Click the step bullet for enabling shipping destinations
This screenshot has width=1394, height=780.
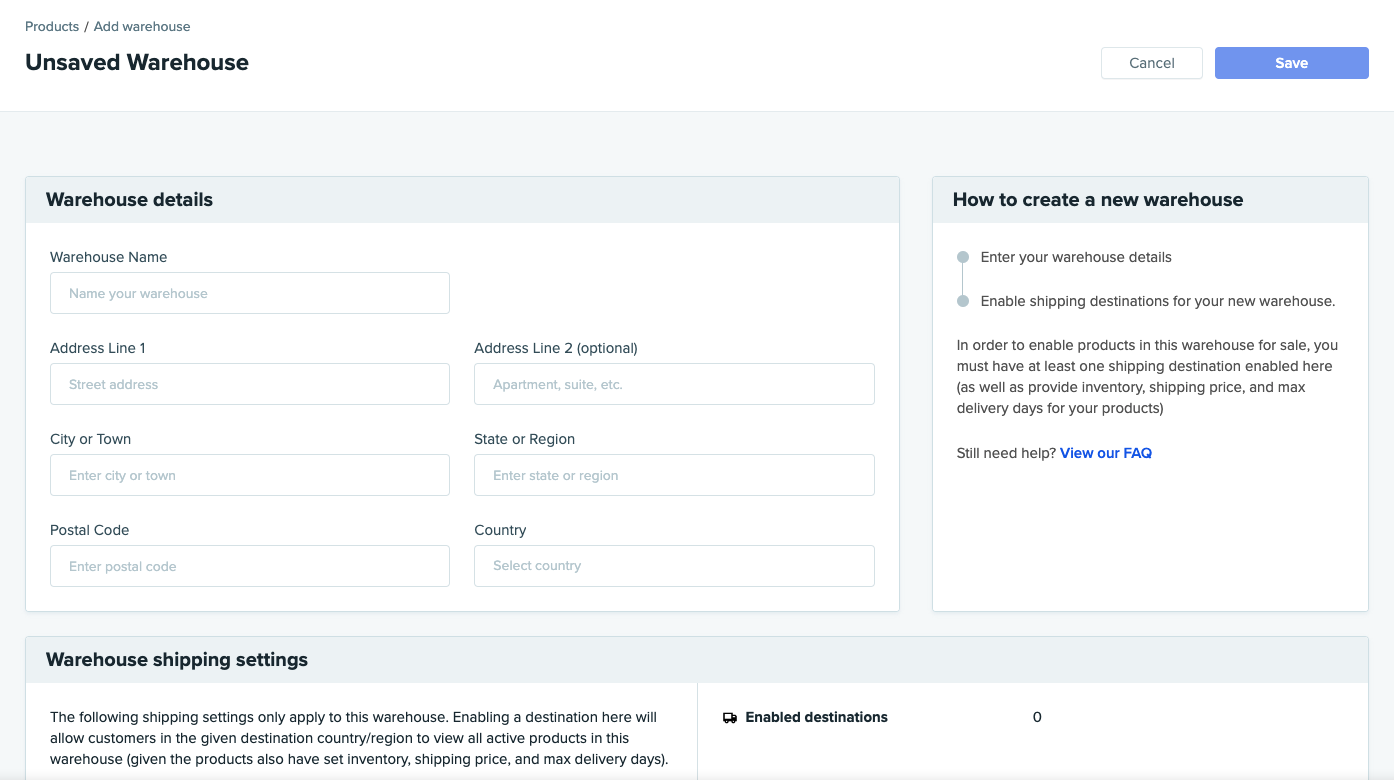[x=963, y=301]
